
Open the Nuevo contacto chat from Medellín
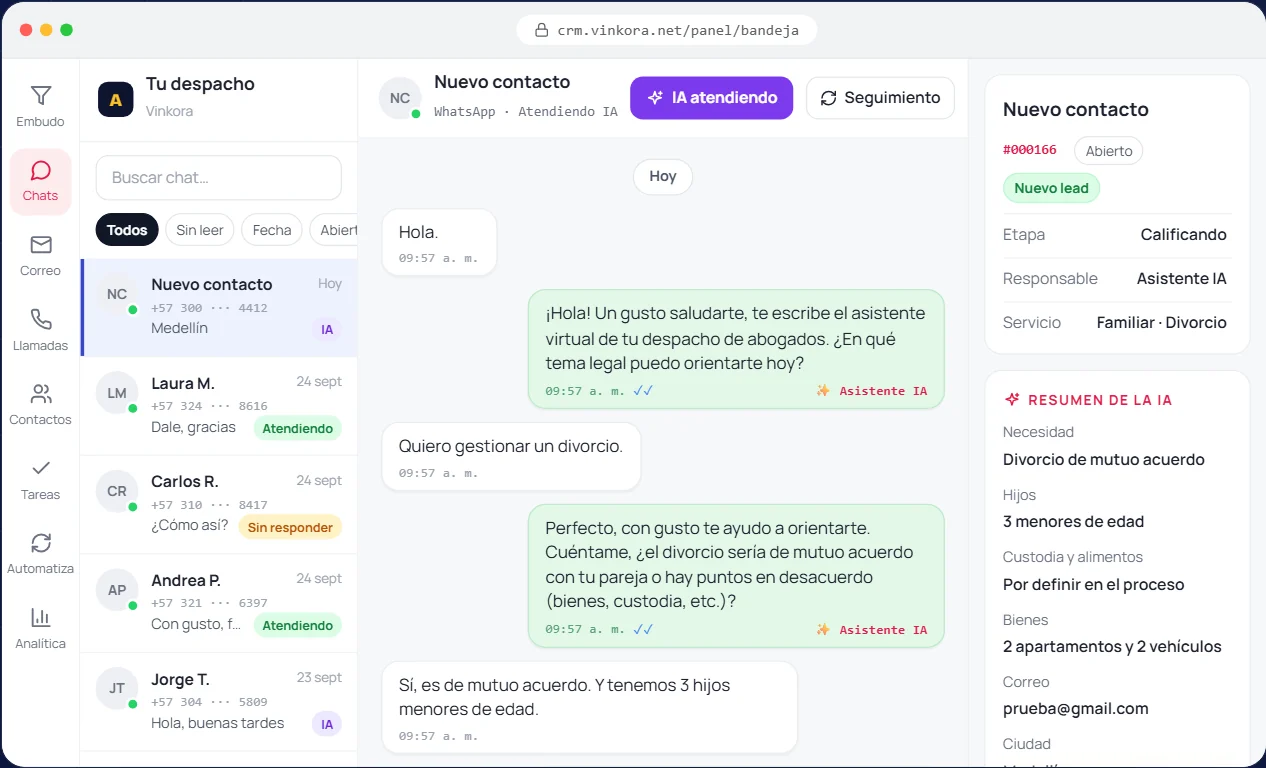(x=219, y=307)
